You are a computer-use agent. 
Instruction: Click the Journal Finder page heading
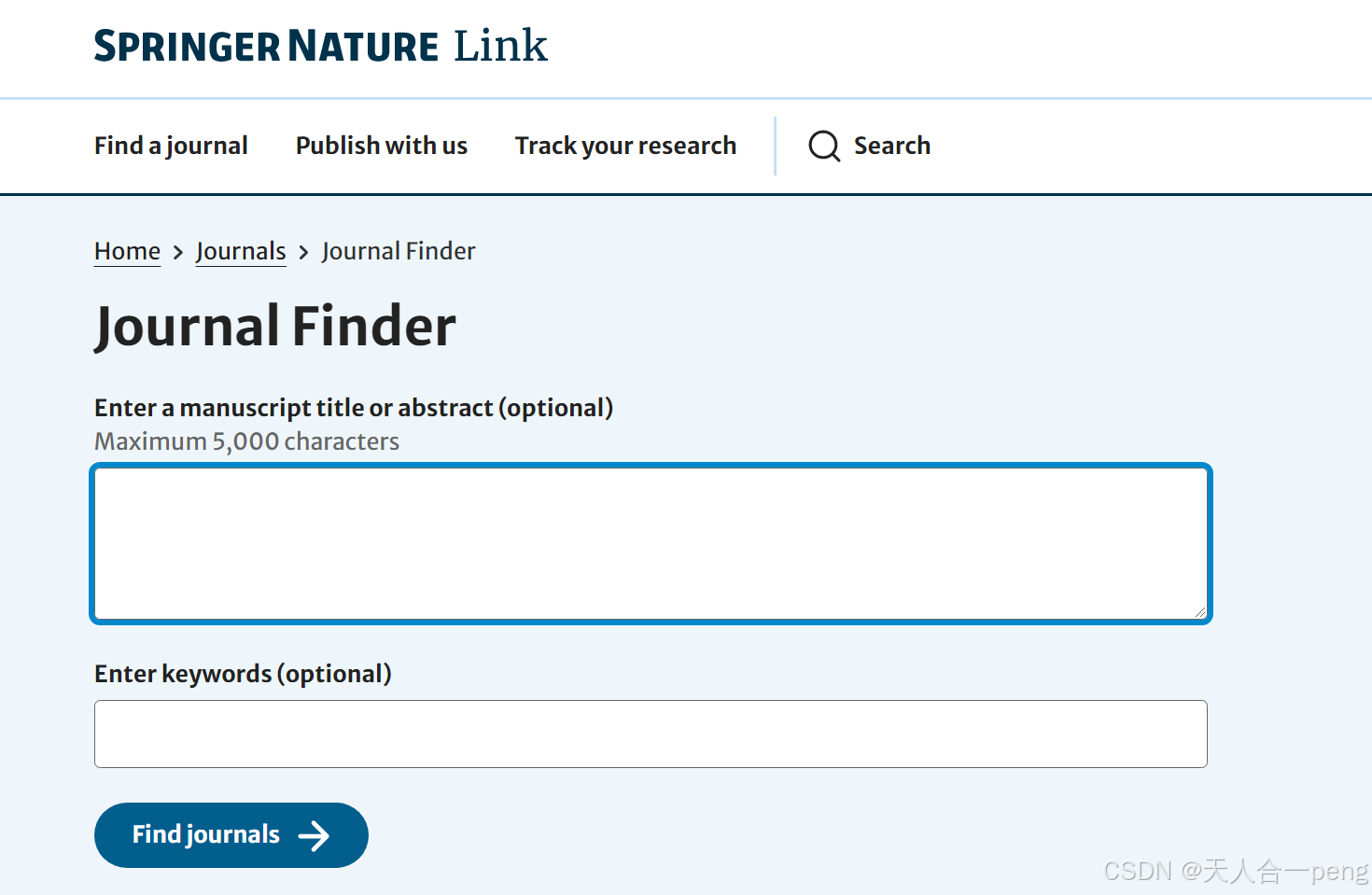pos(275,326)
